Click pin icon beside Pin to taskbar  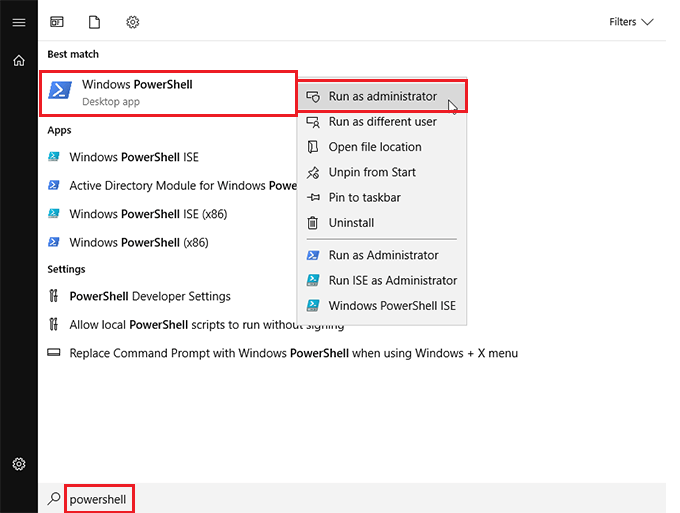tap(313, 197)
